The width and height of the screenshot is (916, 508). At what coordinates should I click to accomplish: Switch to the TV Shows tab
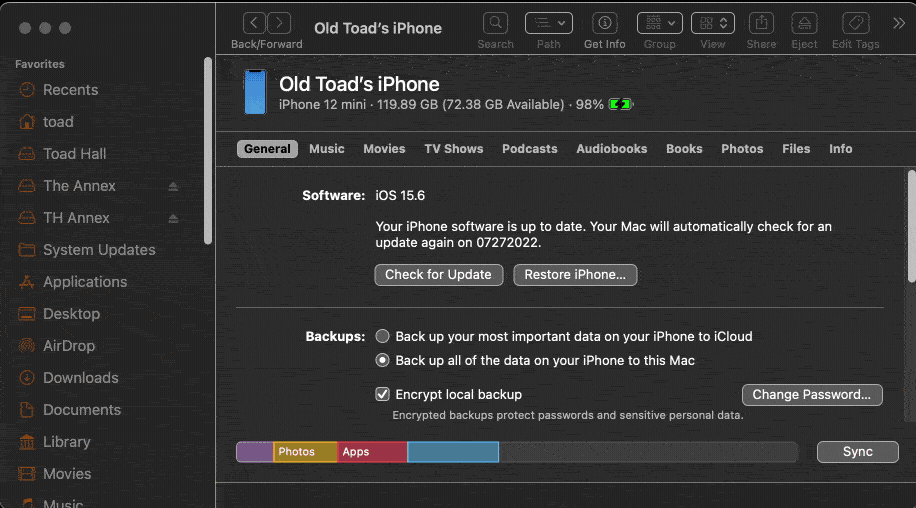[x=453, y=149]
